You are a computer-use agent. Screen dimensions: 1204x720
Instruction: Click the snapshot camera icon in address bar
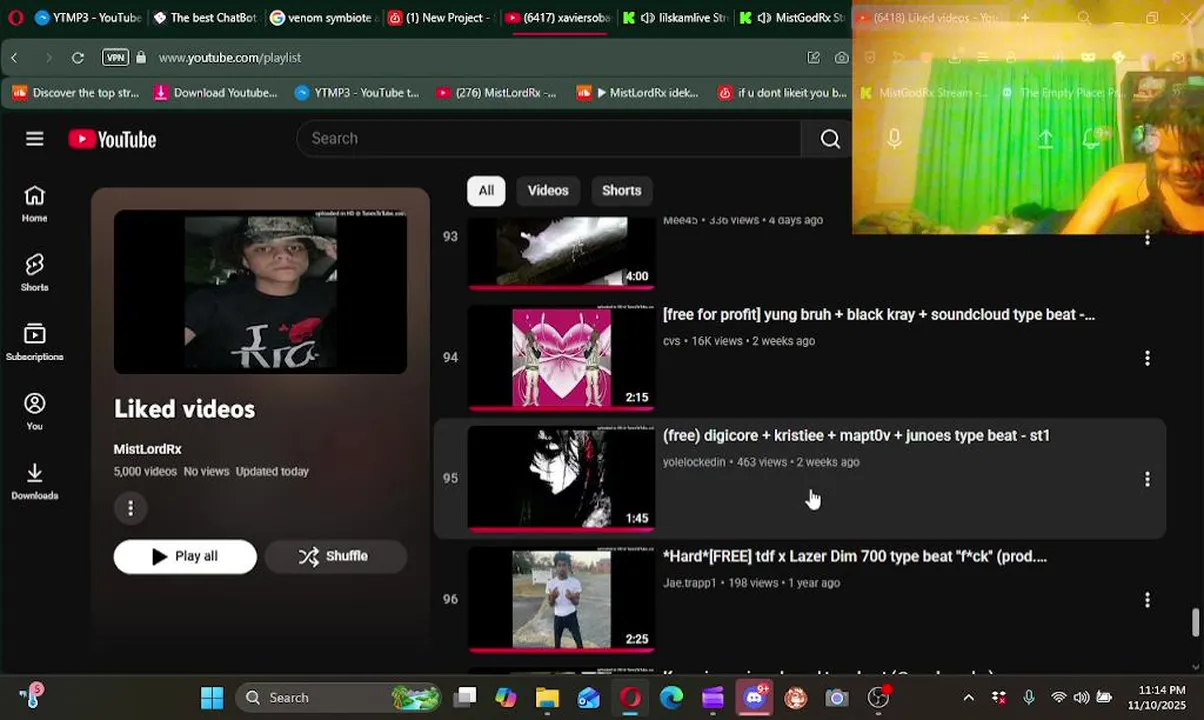pos(842,58)
